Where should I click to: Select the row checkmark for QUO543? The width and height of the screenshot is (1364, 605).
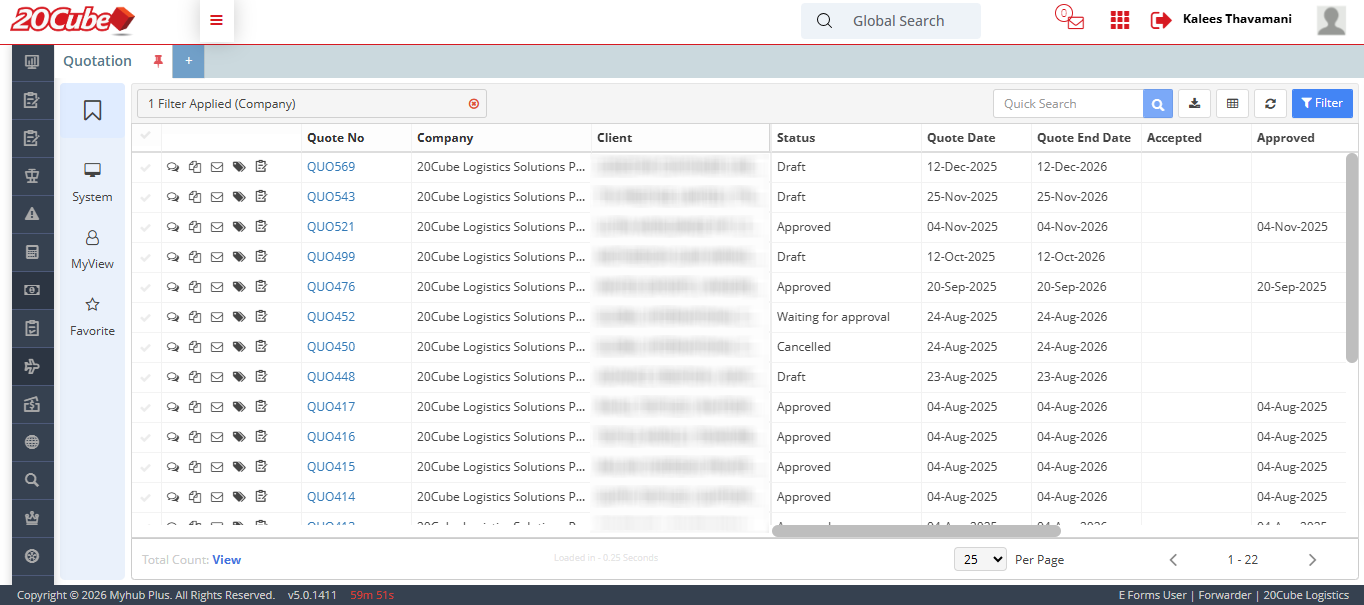146,197
